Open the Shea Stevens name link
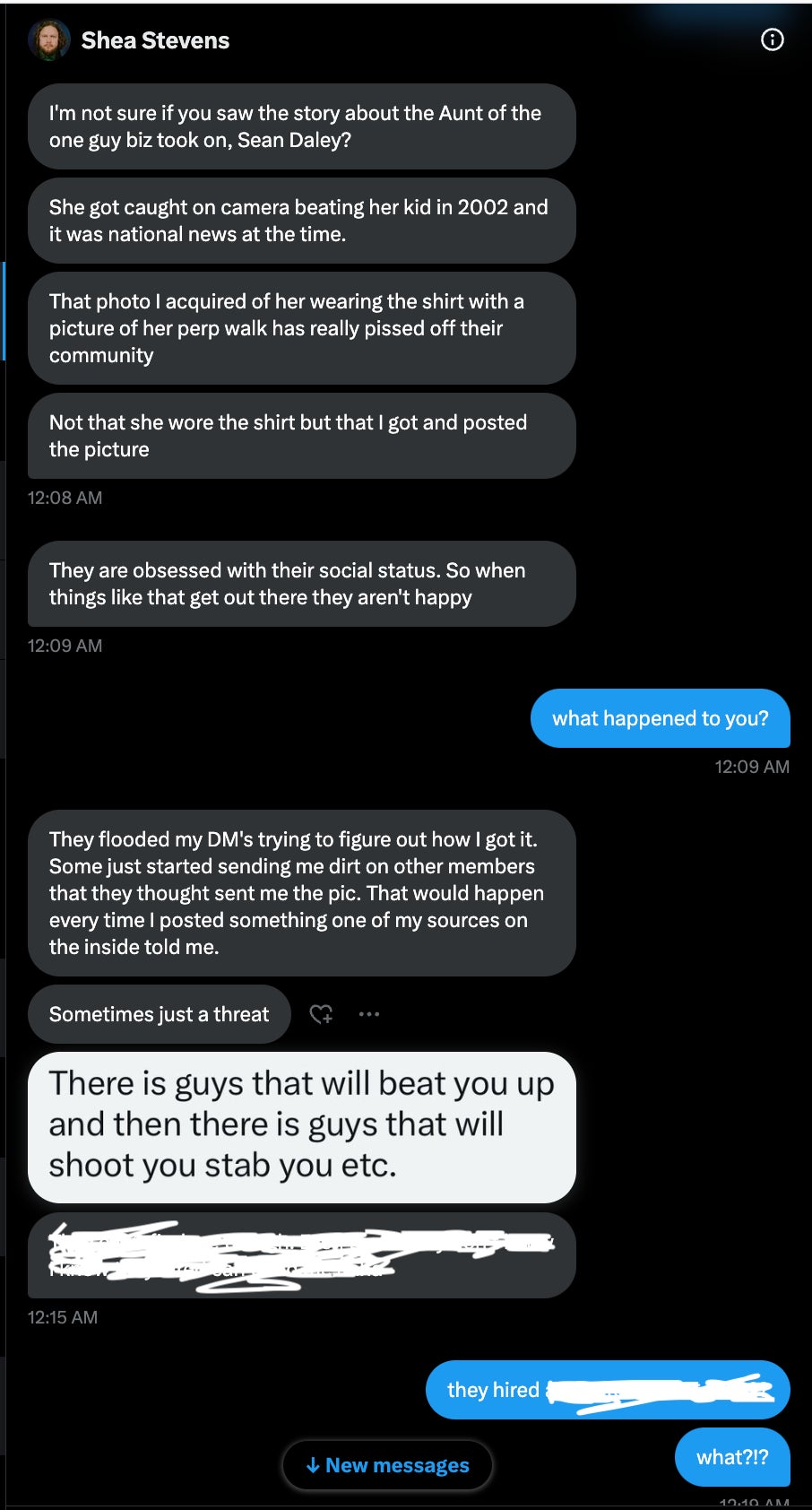 155,40
